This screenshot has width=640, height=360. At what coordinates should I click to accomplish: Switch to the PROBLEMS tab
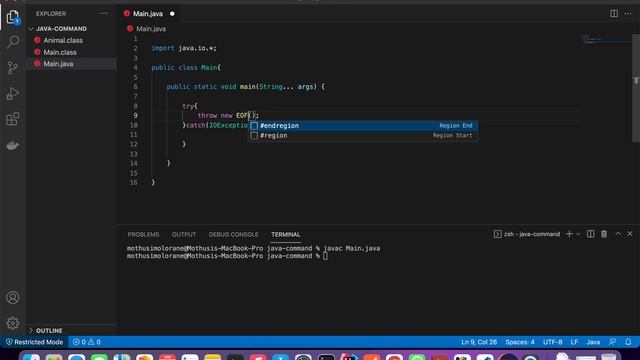[x=143, y=234]
